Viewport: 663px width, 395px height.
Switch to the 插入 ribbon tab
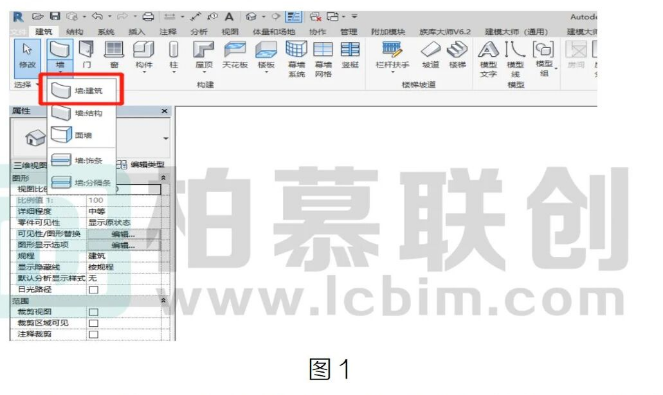[137, 32]
